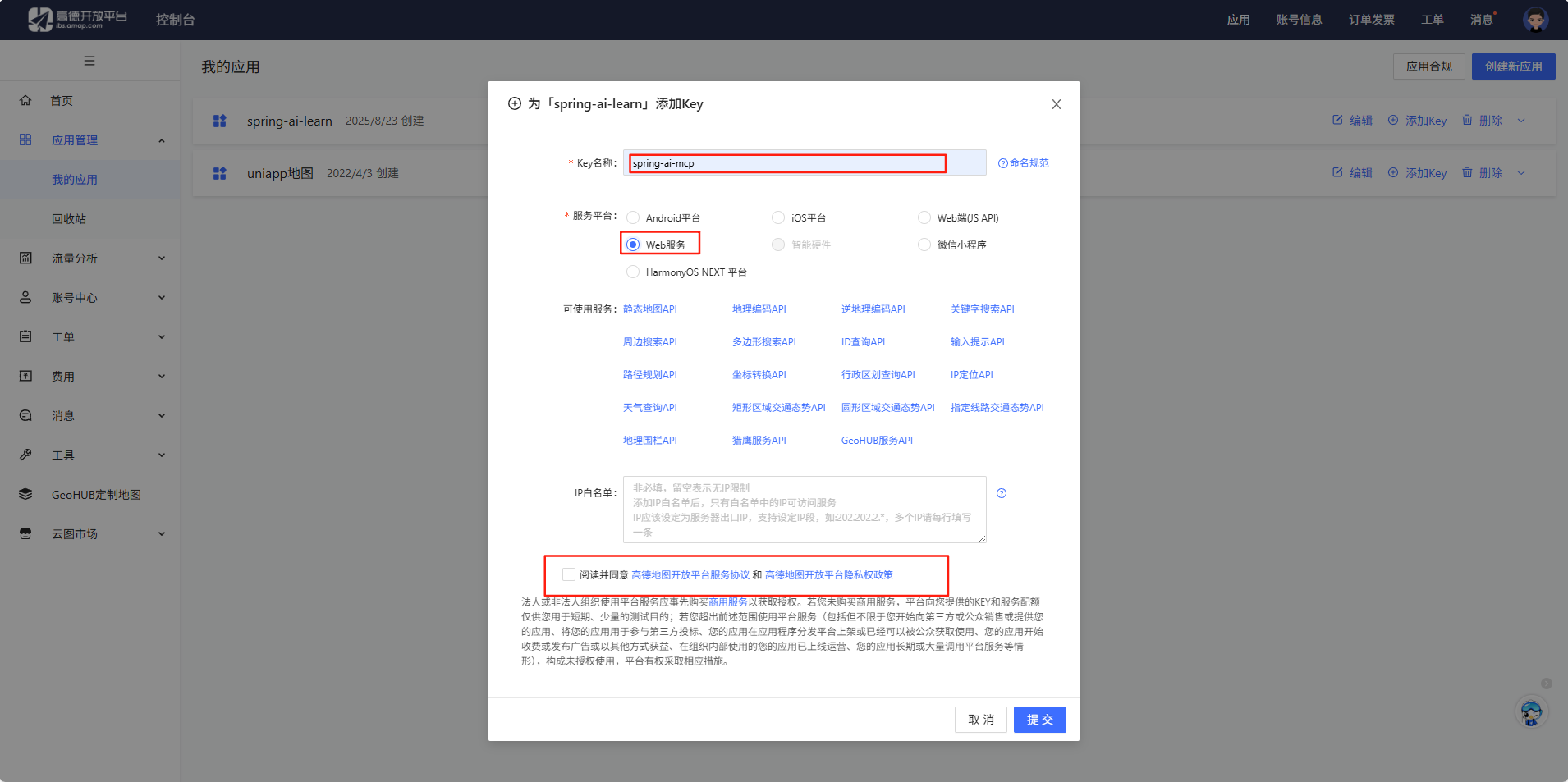Expand uniapp地图 row chevron

pos(1521,173)
